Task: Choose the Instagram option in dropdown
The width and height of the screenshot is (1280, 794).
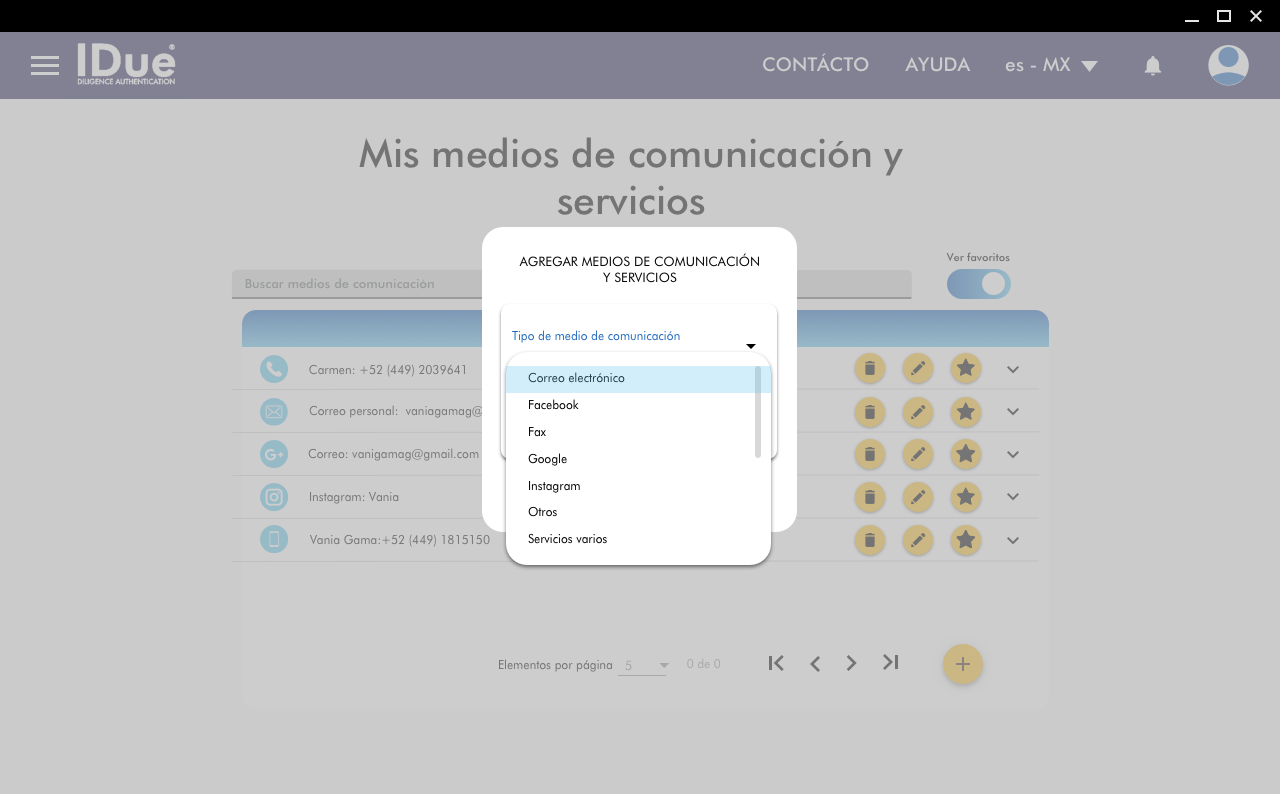Action: [554, 486]
